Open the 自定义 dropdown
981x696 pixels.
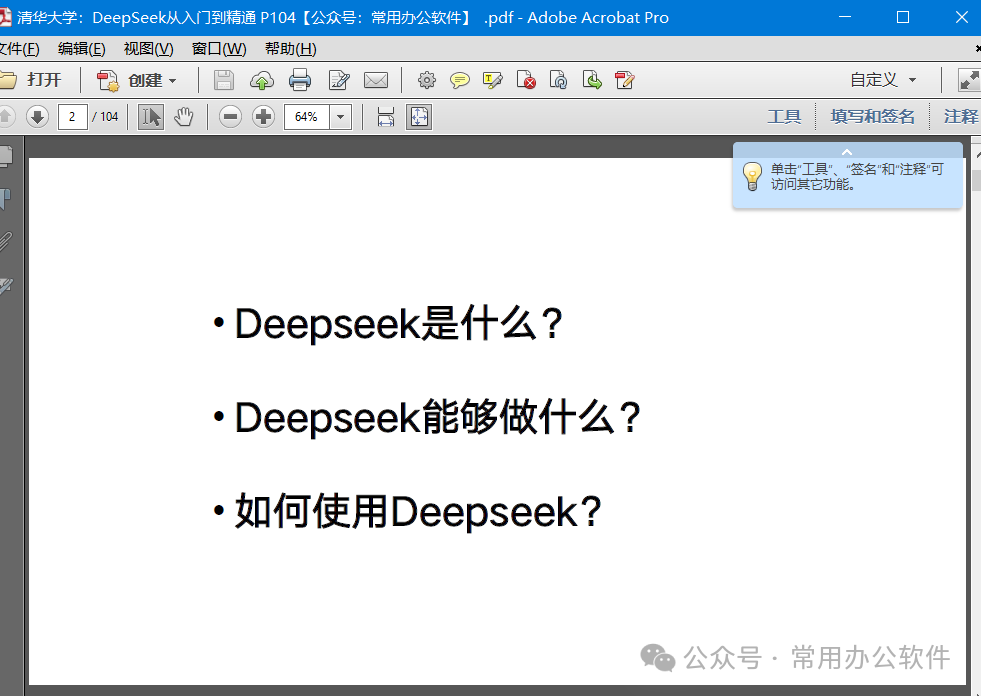pyautogui.click(x=883, y=80)
